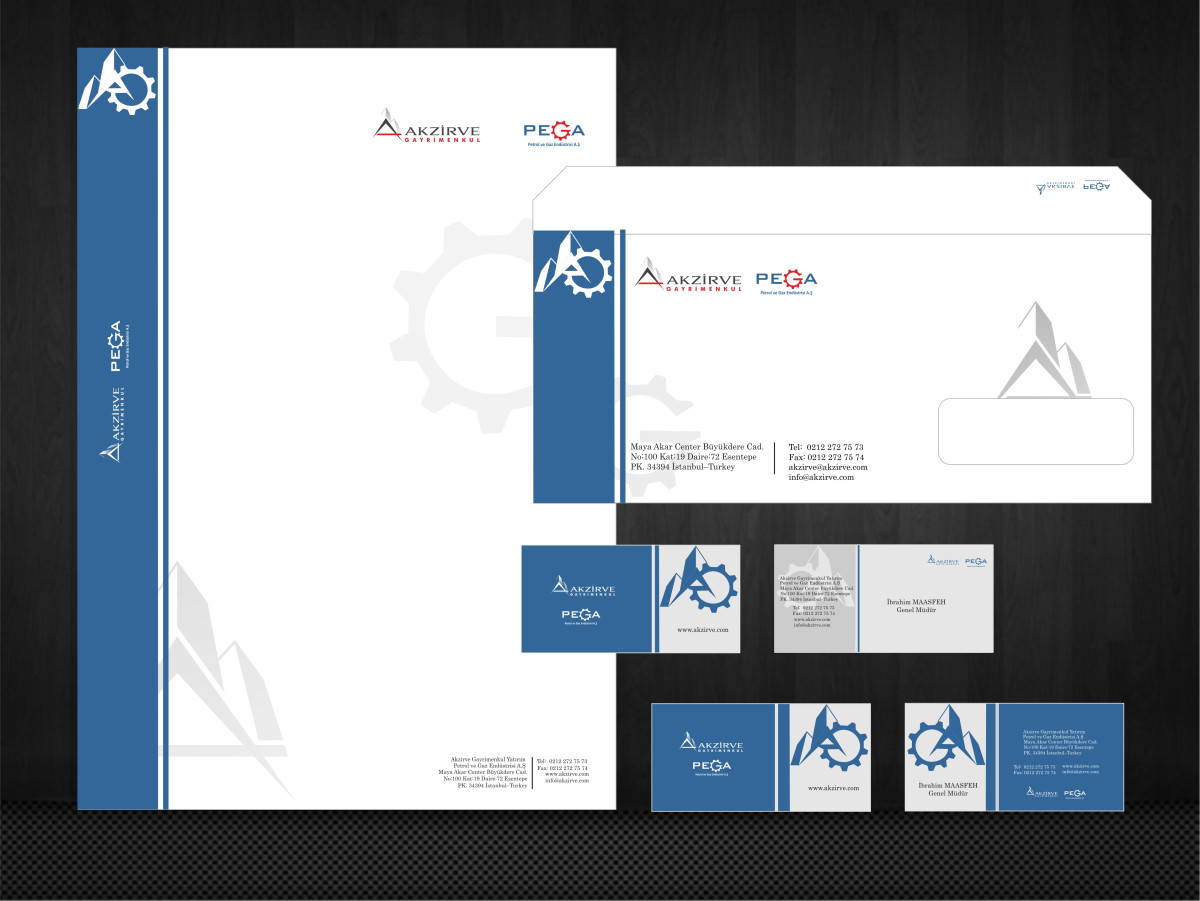
Task: Select the letterhead footer address text block
Action: click(x=481, y=774)
